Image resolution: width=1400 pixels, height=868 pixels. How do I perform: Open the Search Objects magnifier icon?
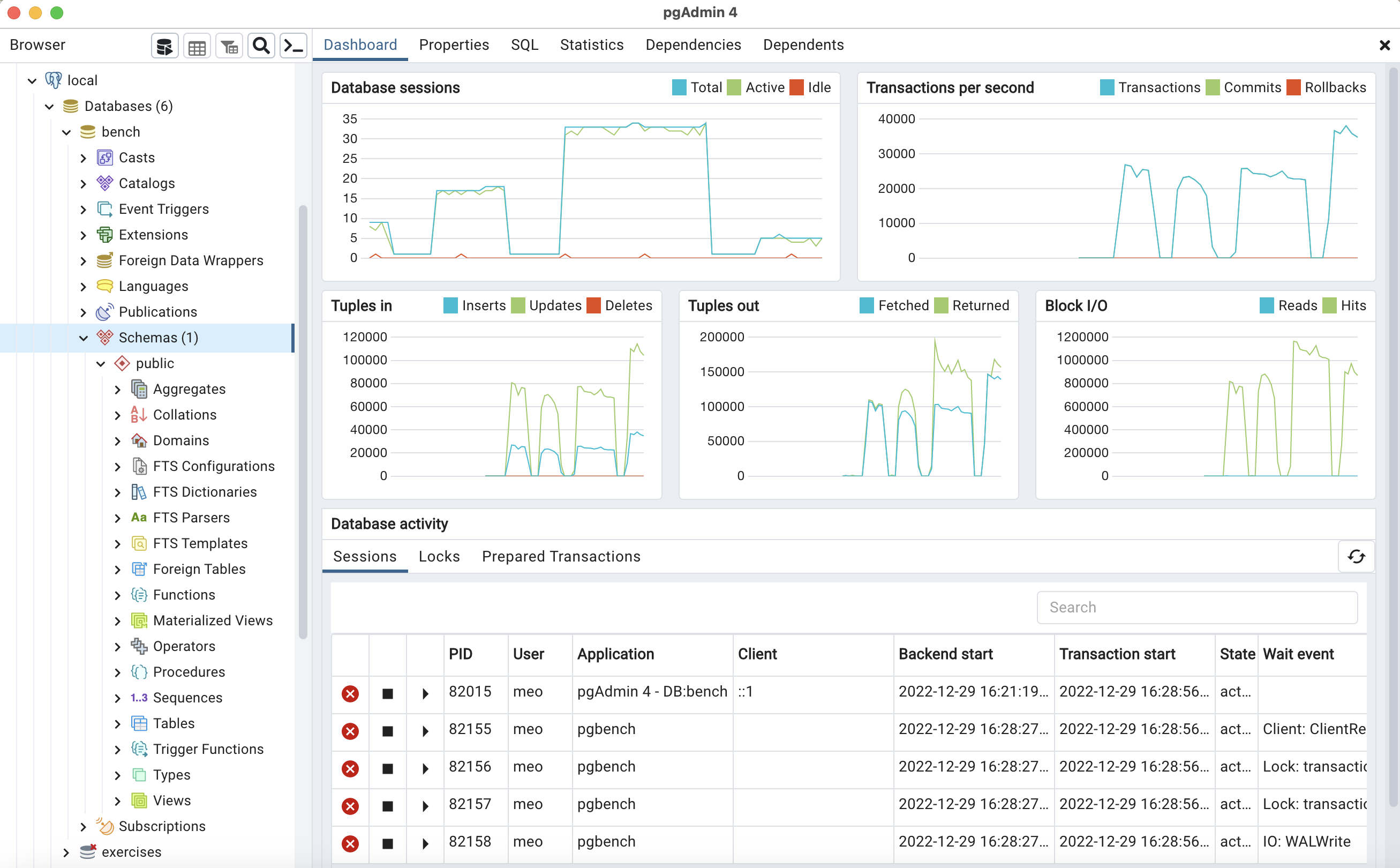pos(261,46)
